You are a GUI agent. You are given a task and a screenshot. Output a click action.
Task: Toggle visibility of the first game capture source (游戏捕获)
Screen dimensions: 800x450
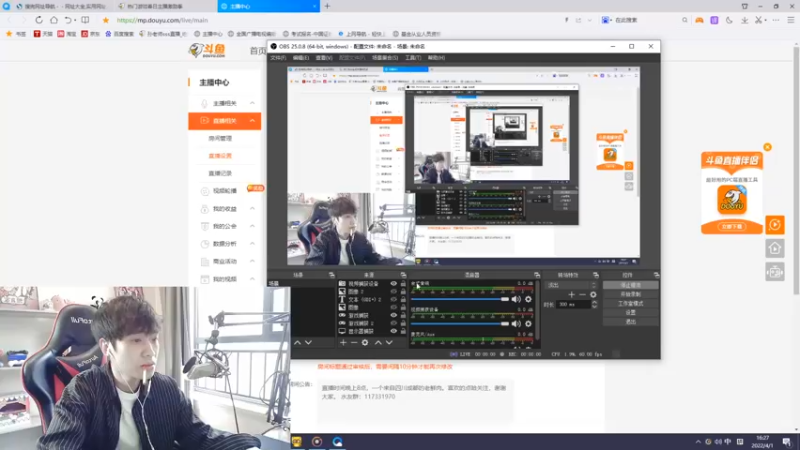[393, 315]
